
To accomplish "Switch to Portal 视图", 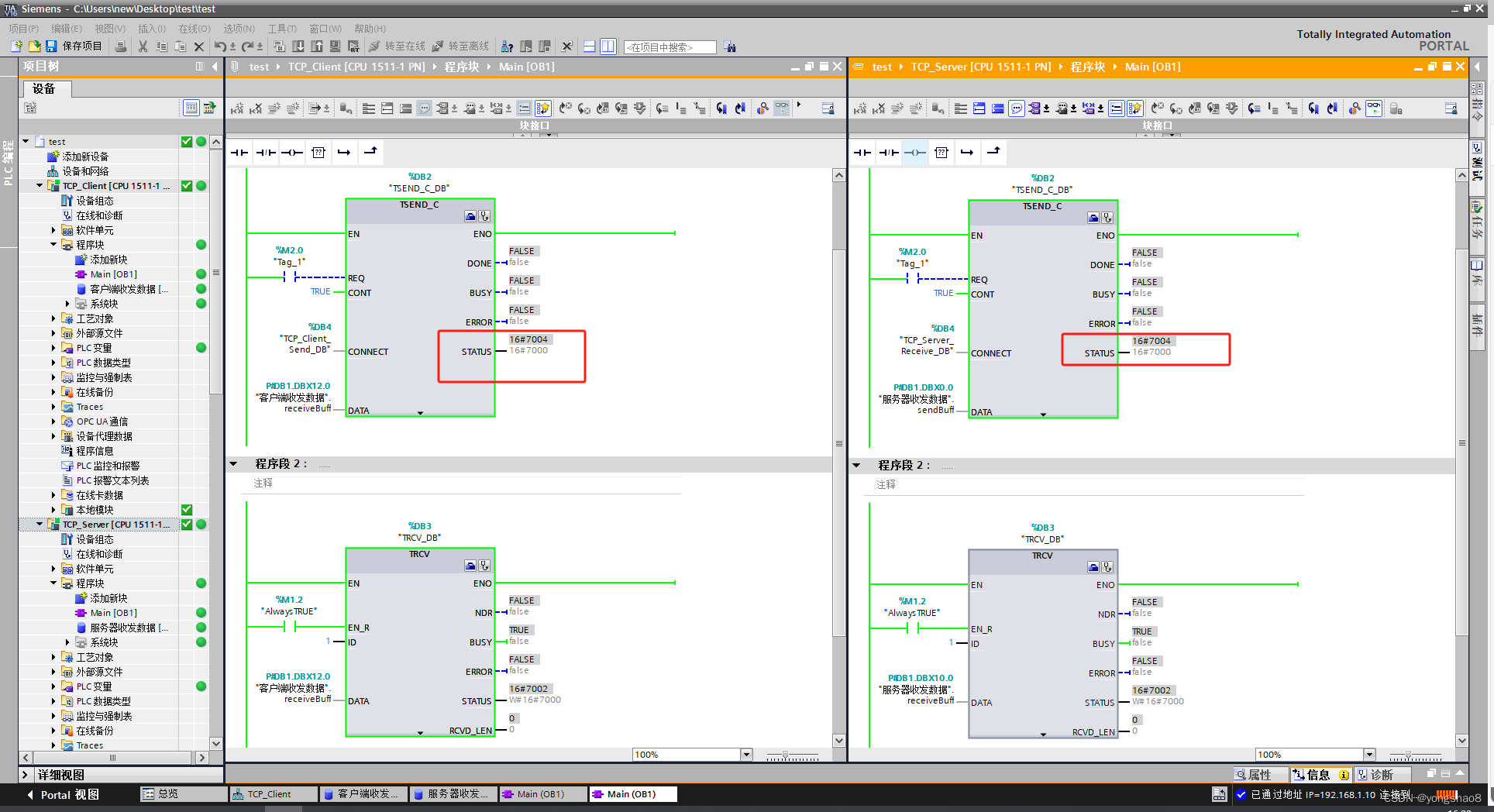I will click(x=64, y=795).
